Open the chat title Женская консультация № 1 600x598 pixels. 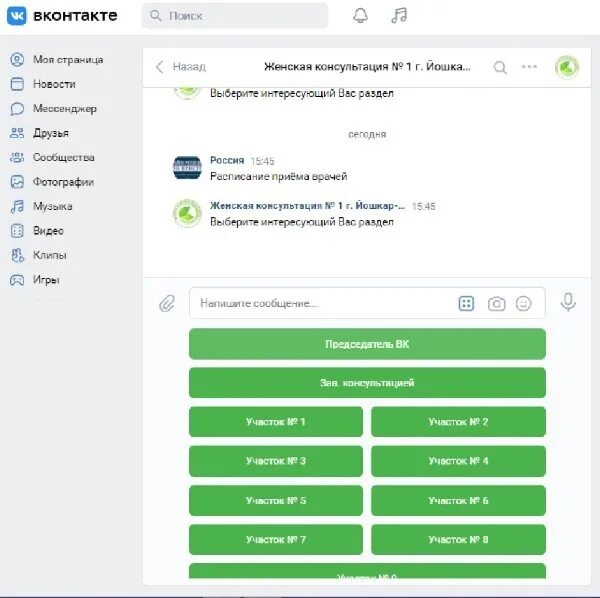click(x=367, y=67)
